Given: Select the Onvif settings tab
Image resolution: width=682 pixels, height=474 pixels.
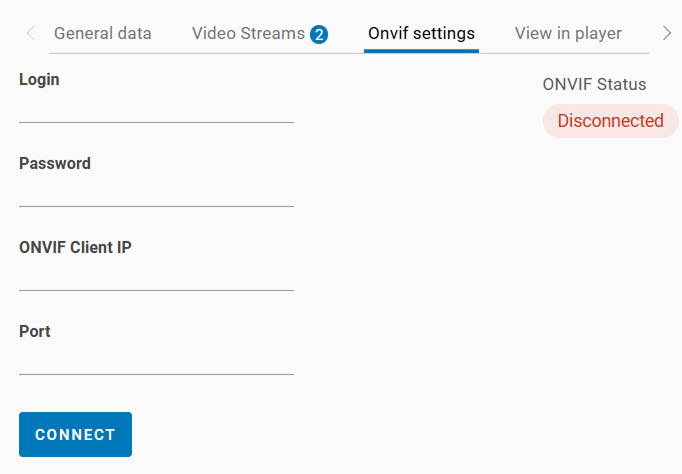Looking at the screenshot, I should tap(421, 34).
